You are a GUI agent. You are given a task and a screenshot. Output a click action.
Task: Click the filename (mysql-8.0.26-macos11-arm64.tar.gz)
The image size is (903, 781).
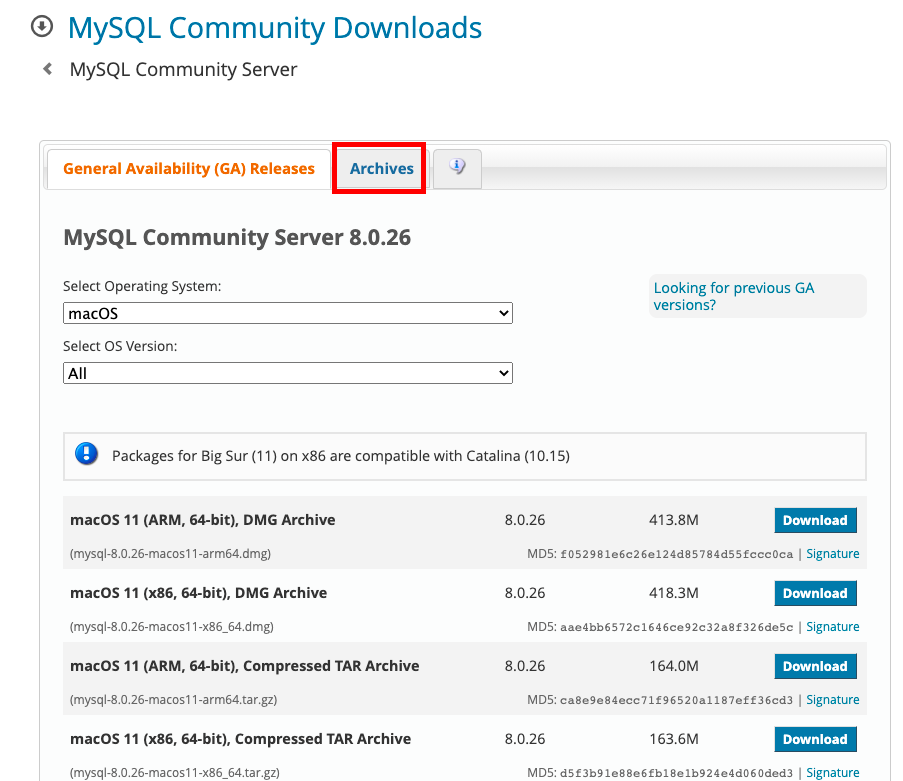[173, 700]
